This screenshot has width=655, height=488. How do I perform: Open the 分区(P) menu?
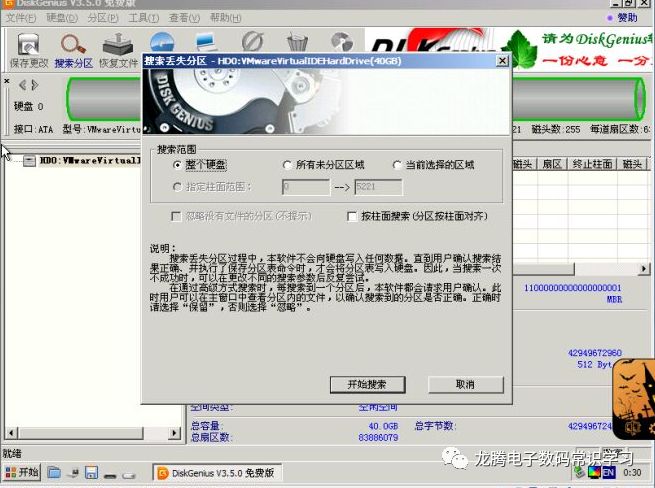[x=103, y=18]
